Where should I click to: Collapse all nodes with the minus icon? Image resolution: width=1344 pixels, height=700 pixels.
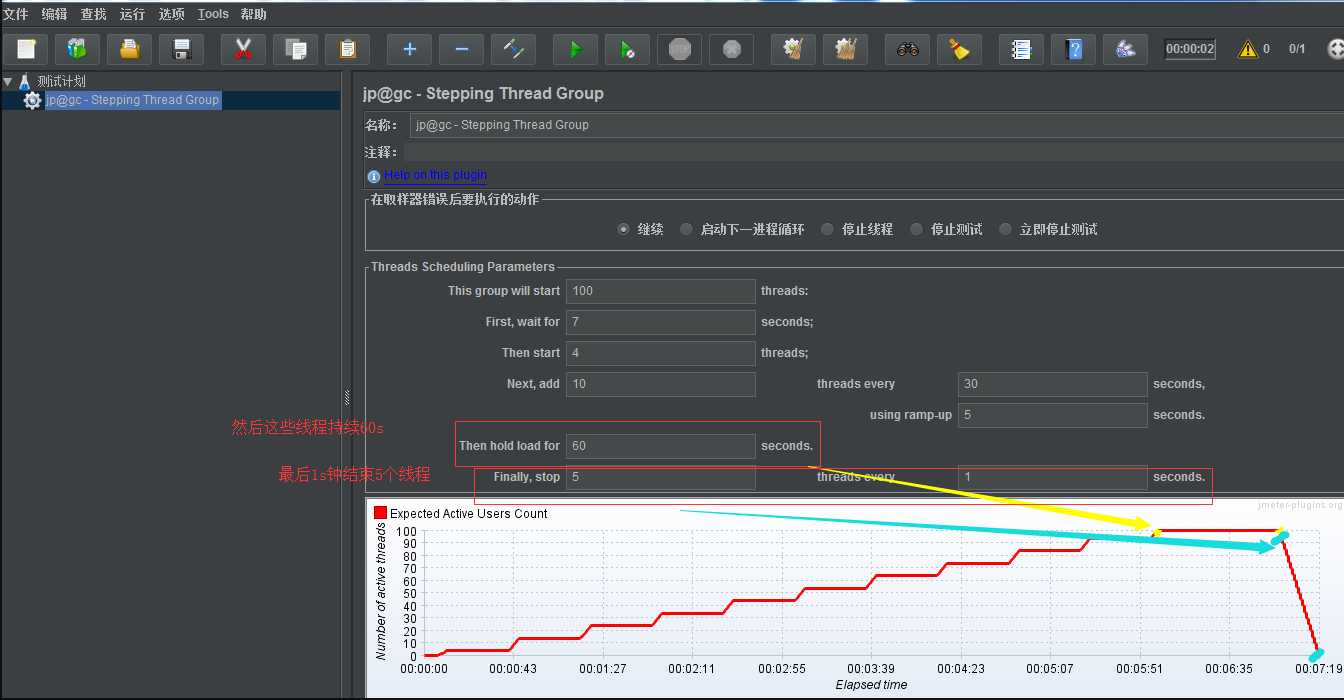(x=461, y=49)
